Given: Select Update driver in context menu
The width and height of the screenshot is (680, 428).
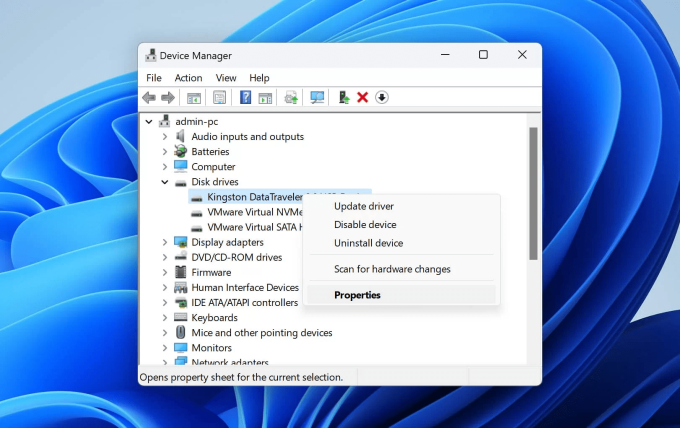Looking at the screenshot, I should tap(363, 206).
